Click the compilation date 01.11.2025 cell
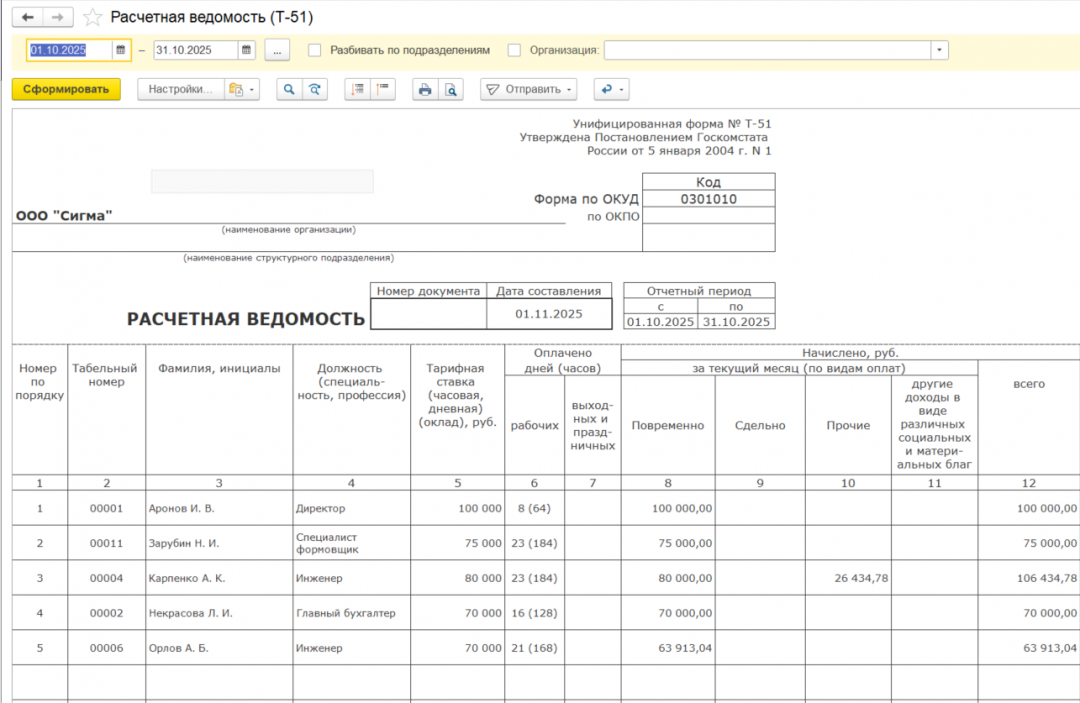Viewport: 1080px width, 703px height. click(549, 314)
